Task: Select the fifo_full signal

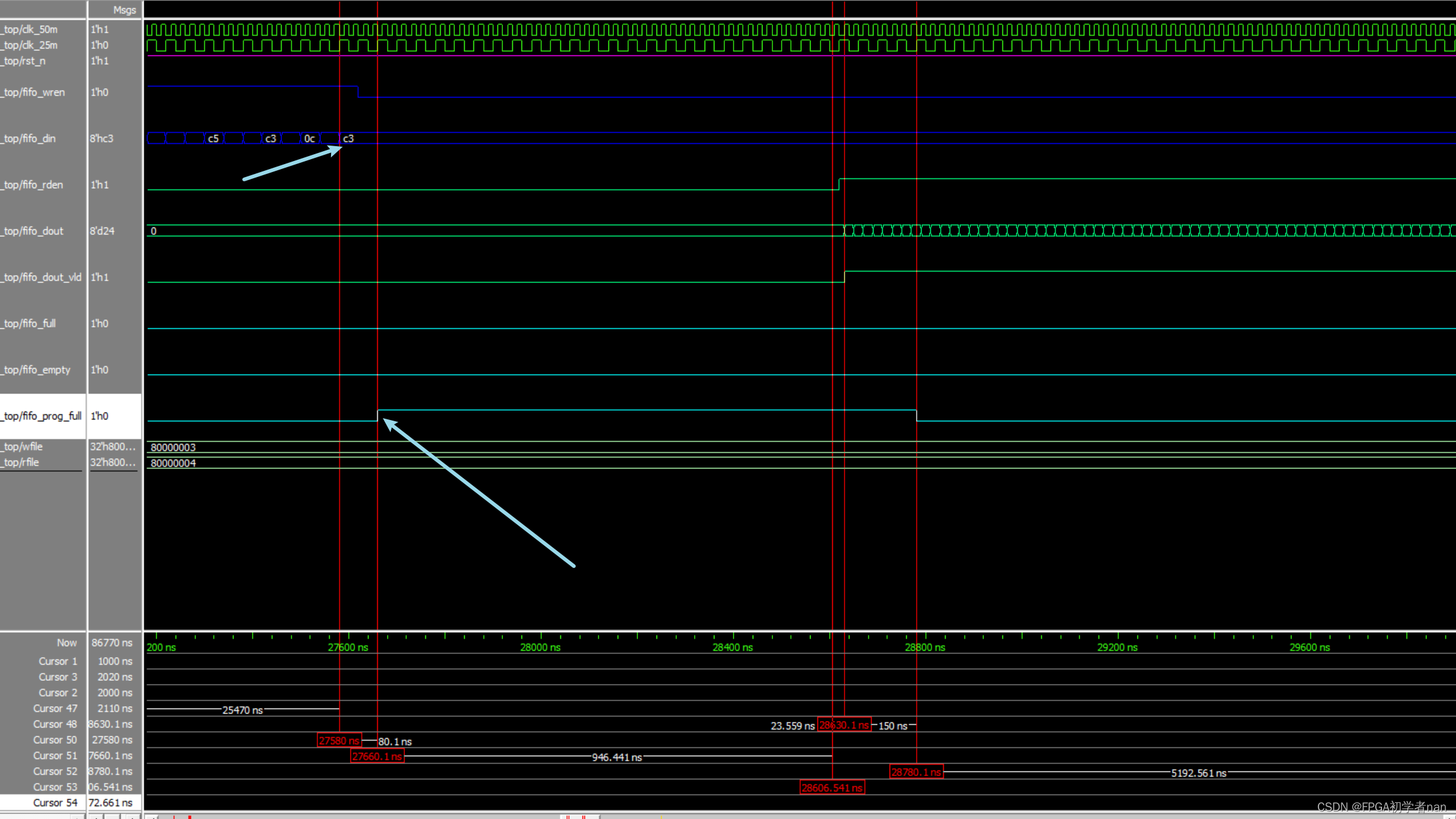Action: coord(28,323)
